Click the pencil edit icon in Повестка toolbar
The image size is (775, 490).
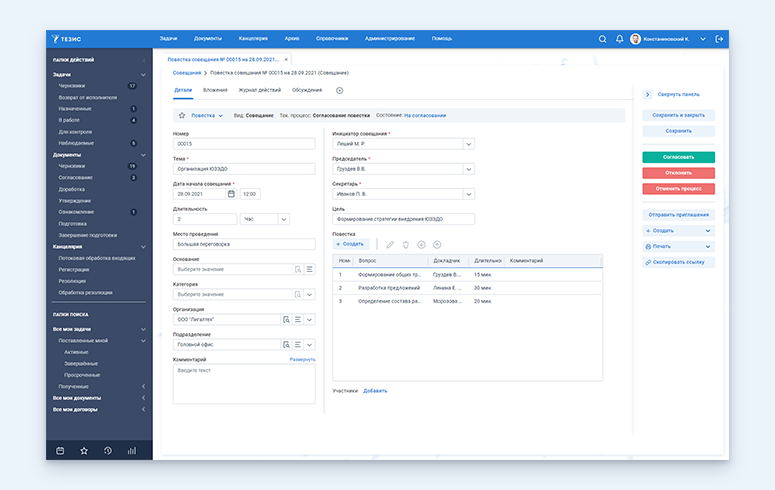click(390, 244)
